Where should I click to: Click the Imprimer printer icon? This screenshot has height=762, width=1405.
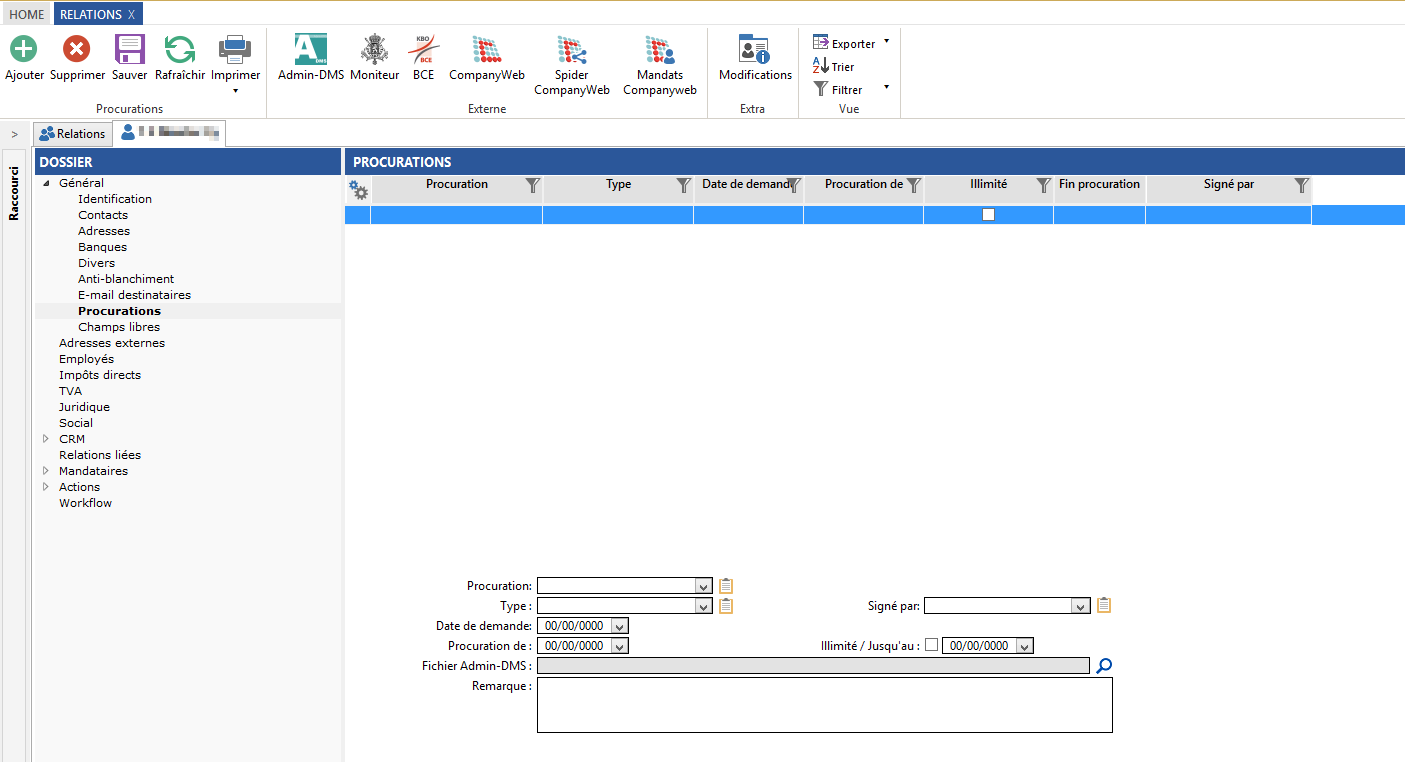tap(235, 49)
